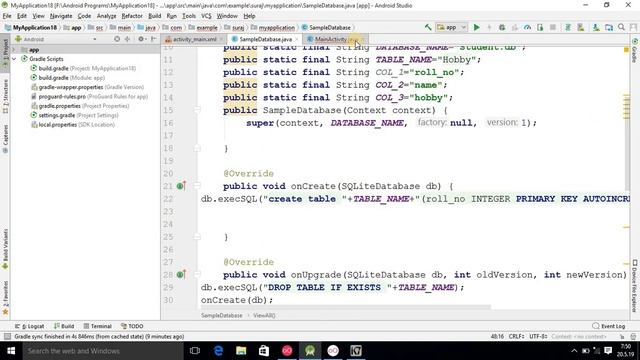
Task: Toggle the Favorites tool window side tab
Action: [x=5, y=298]
